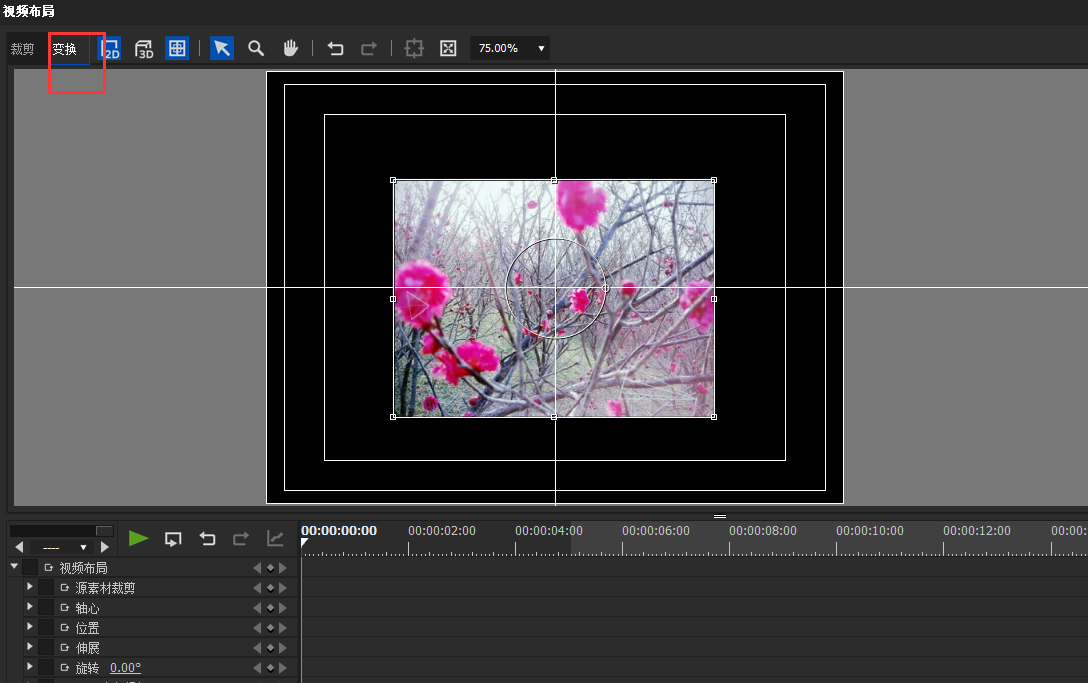1088x683 pixels.
Task: Click the 0.00° rotation value
Action: click(125, 668)
